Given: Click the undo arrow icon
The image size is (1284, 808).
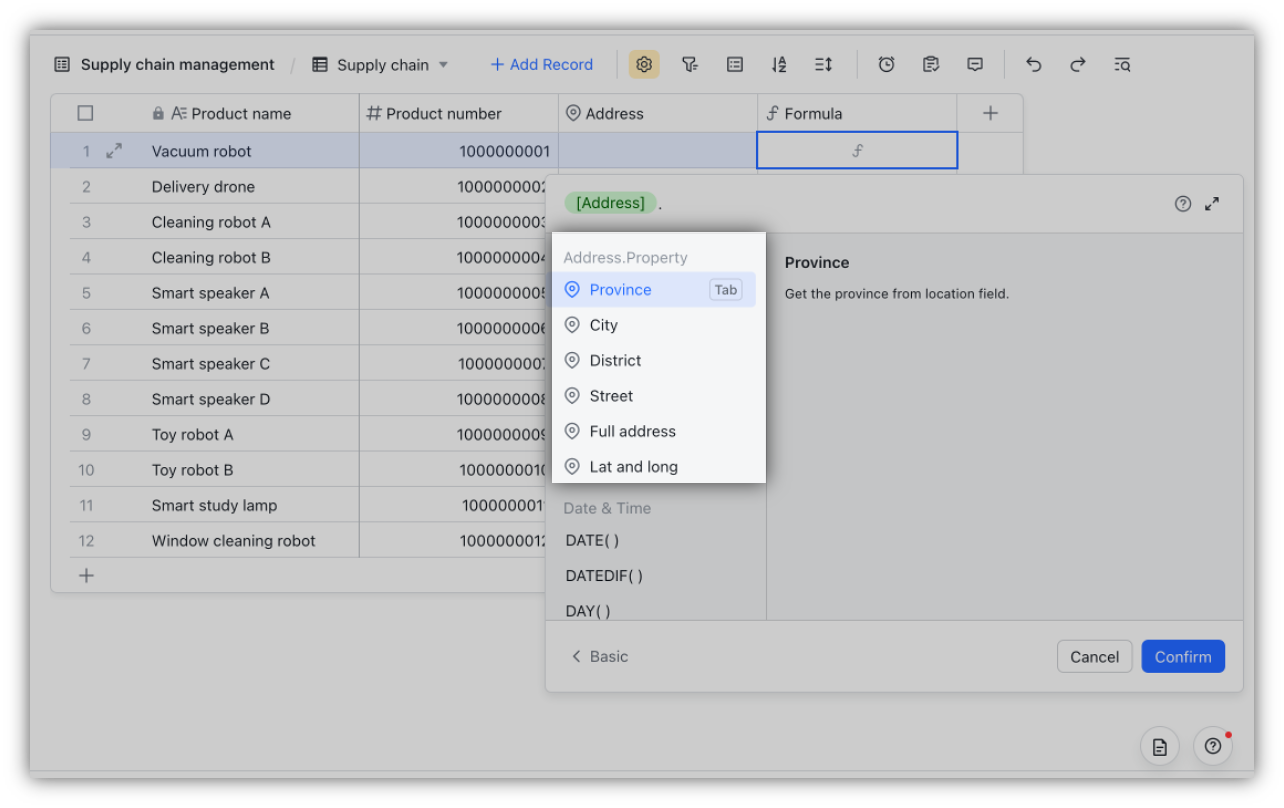Looking at the screenshot, I should [x=1034, y=64].
